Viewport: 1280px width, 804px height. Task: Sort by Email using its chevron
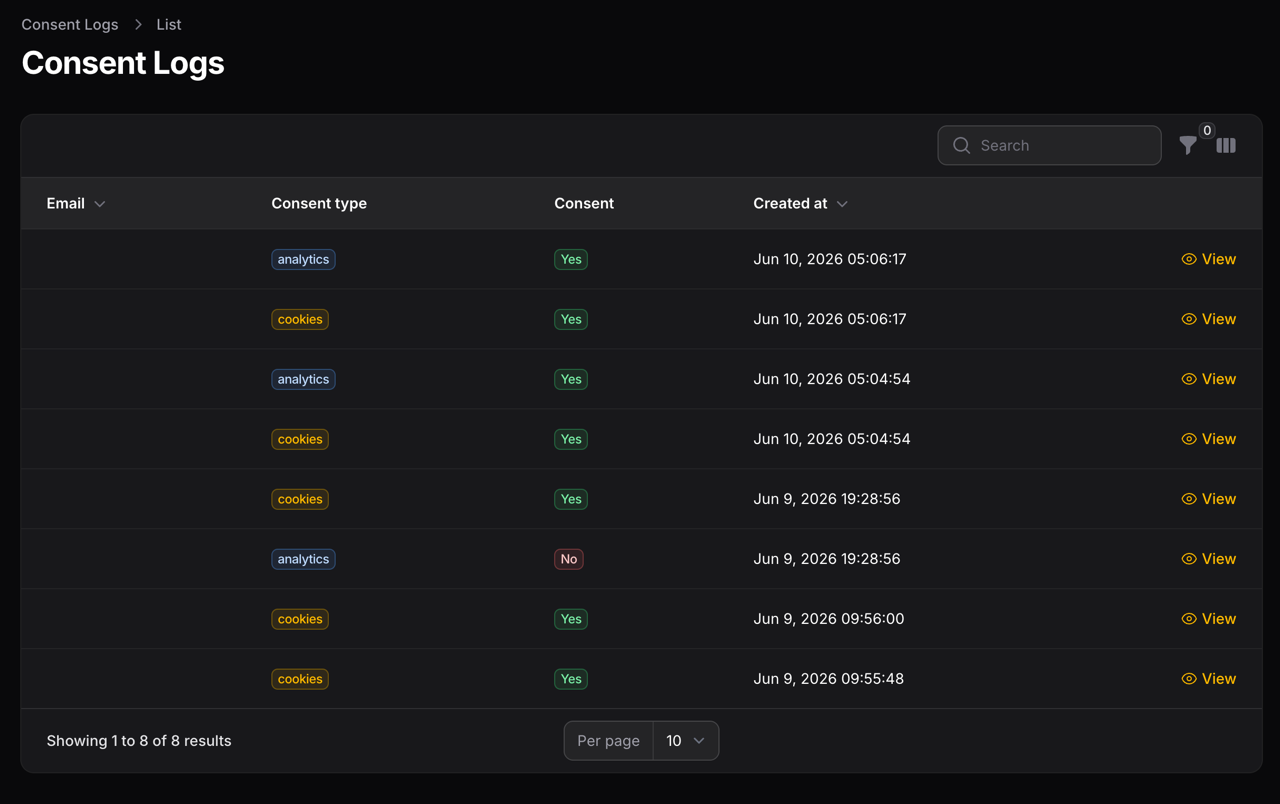[x=100, y=204]
